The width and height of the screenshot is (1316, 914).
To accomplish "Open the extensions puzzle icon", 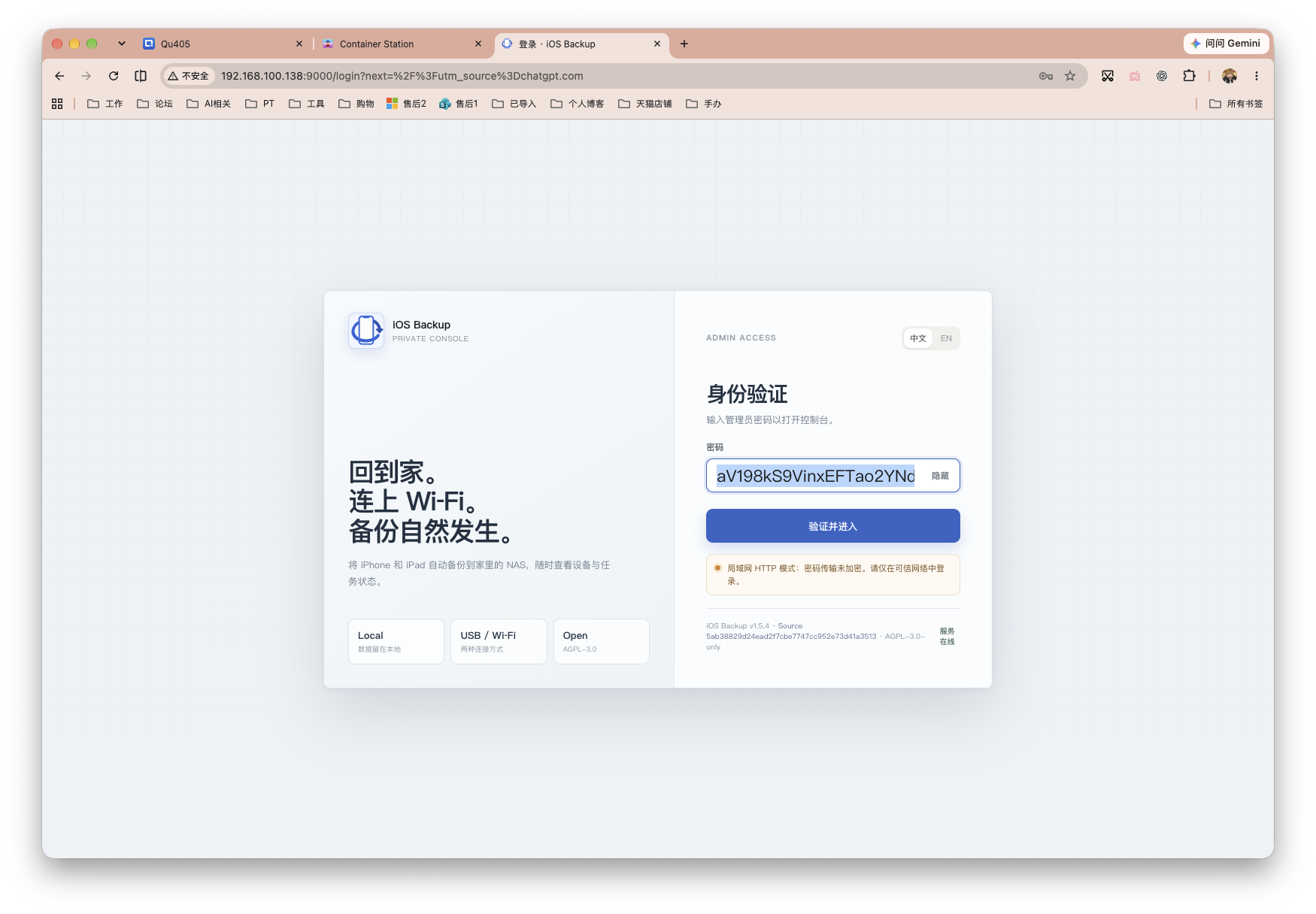I will click(x=1189, y=76).
